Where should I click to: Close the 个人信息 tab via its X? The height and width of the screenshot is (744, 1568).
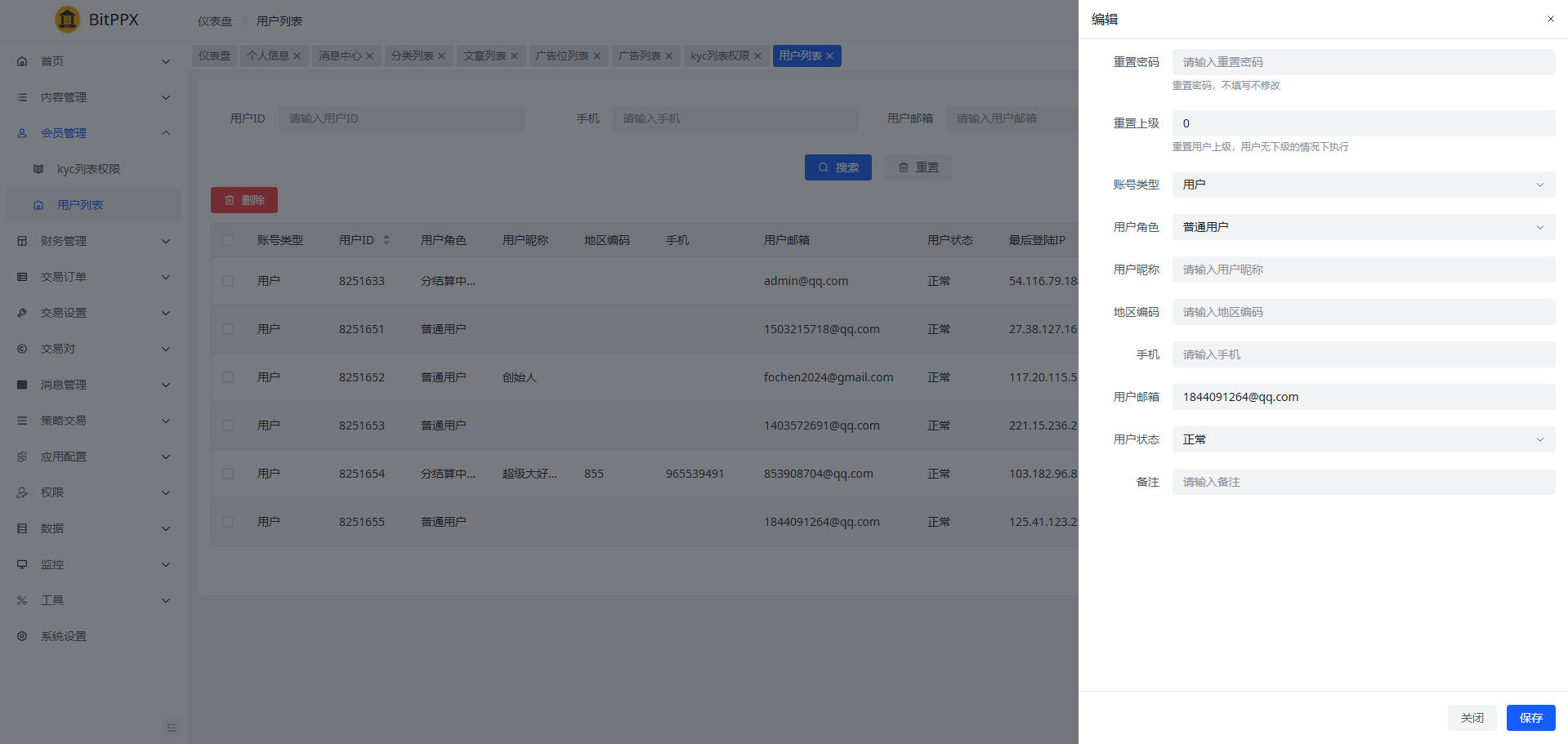(x=297, y=56)
